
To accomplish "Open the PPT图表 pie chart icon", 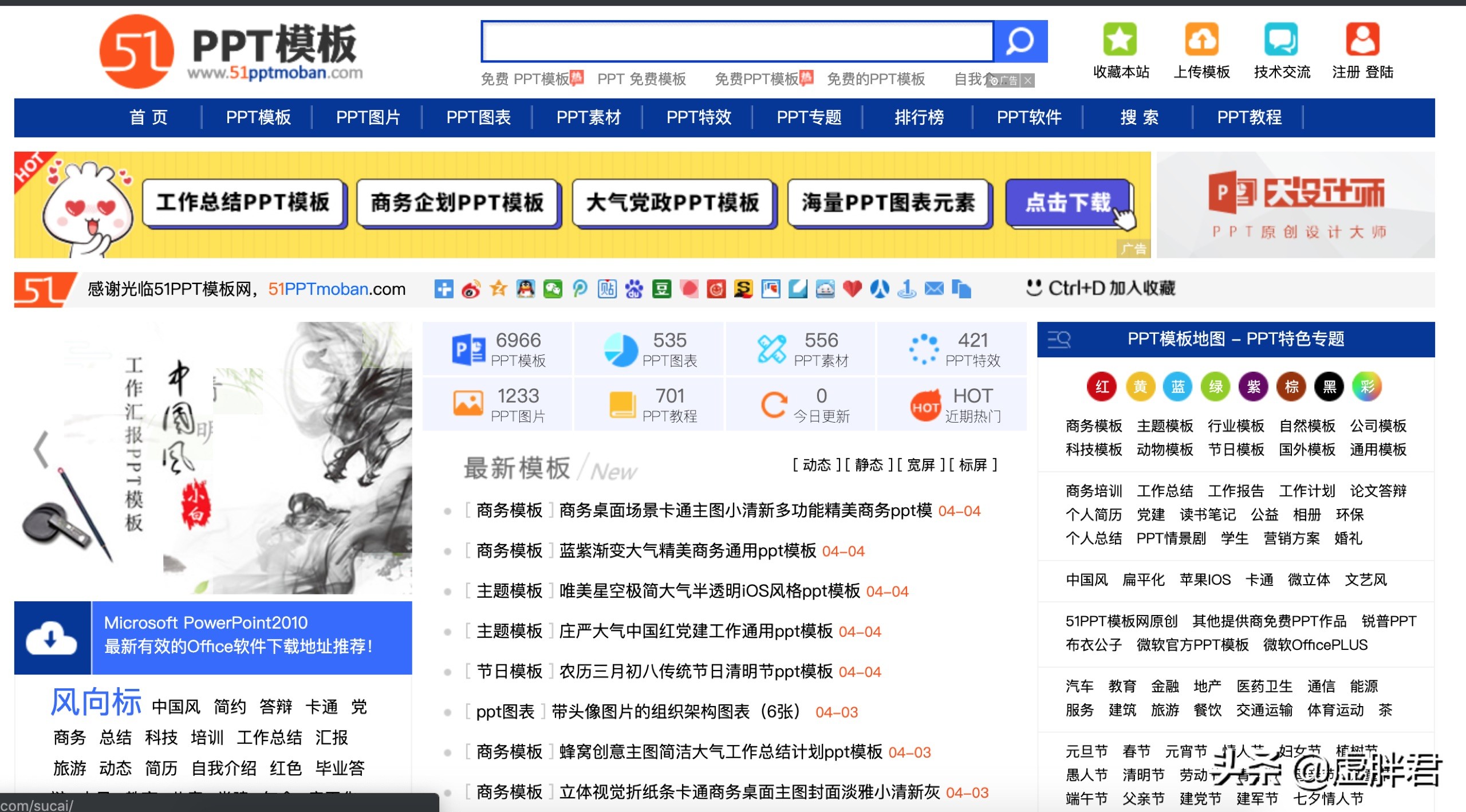I will coord(620,349).
